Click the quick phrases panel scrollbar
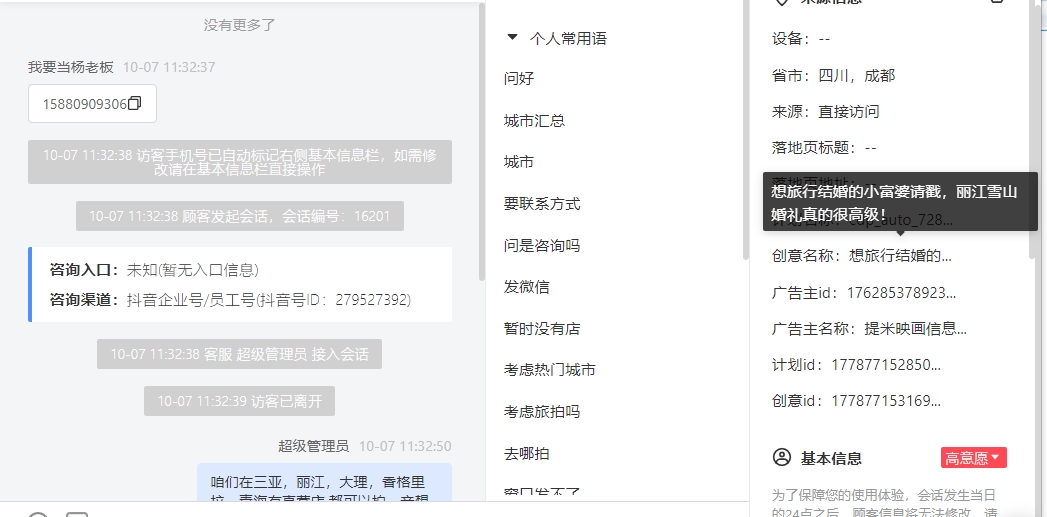This screenshot has height=517, width=1047. point(746,130)
